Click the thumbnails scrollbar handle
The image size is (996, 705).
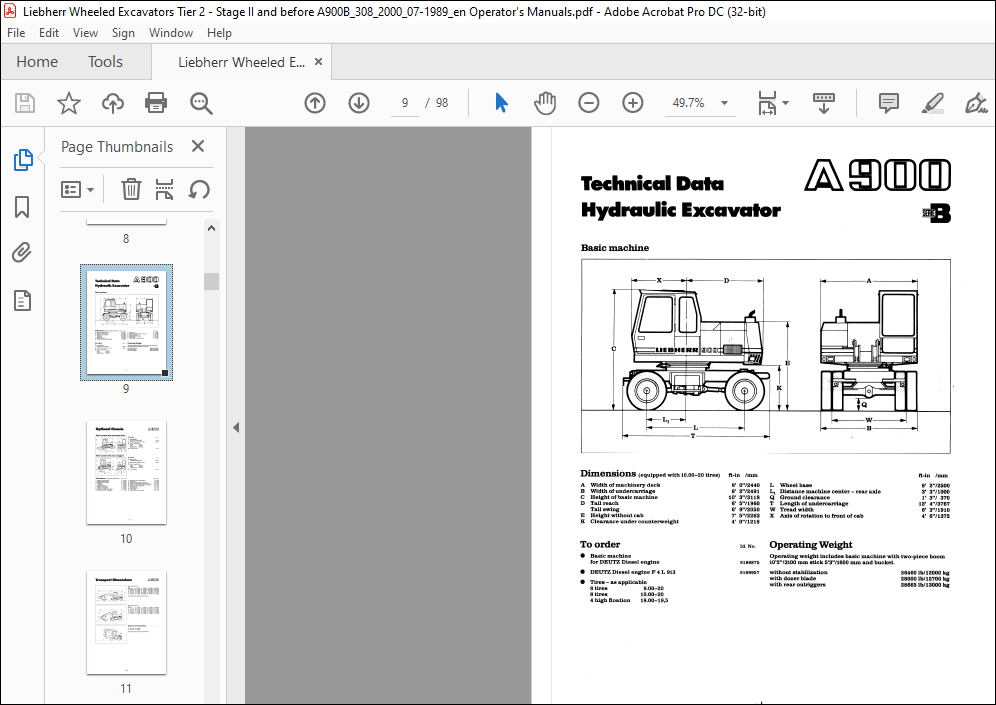pyautogui.click(x=212, y=281)
